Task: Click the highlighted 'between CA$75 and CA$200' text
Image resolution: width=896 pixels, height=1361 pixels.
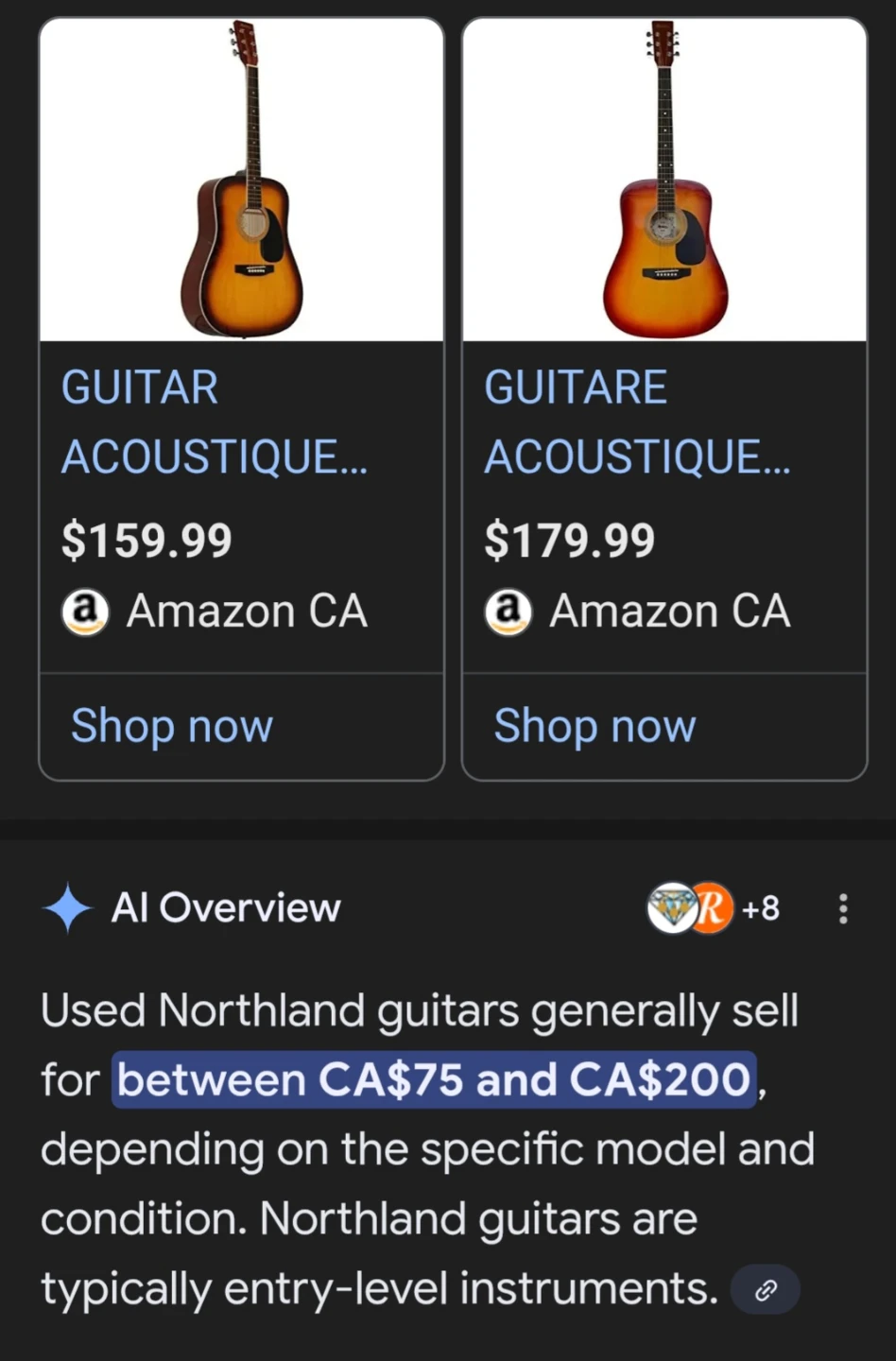Action: tap(435, 1079)
